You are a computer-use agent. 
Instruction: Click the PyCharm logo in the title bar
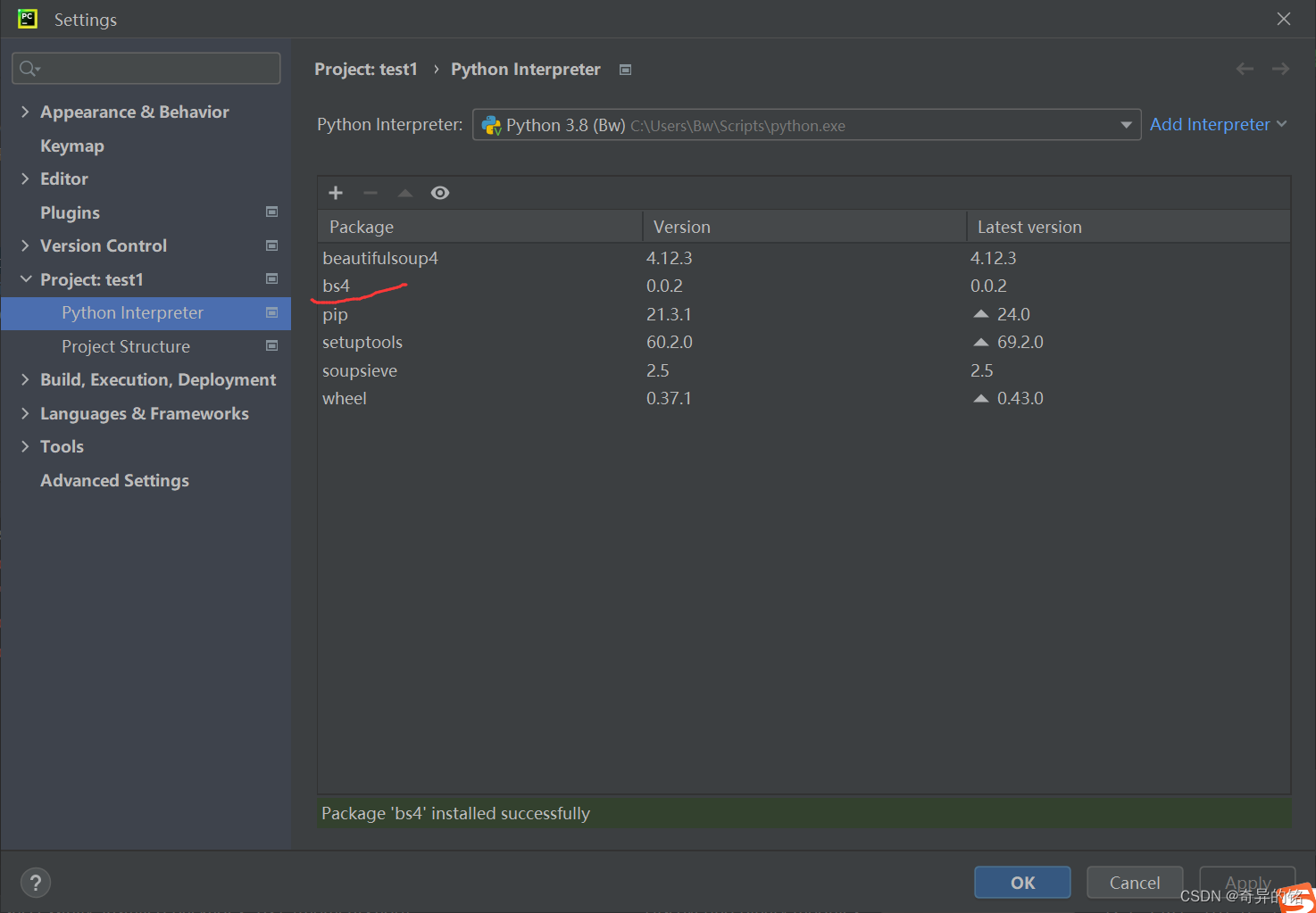coord(26,19)
